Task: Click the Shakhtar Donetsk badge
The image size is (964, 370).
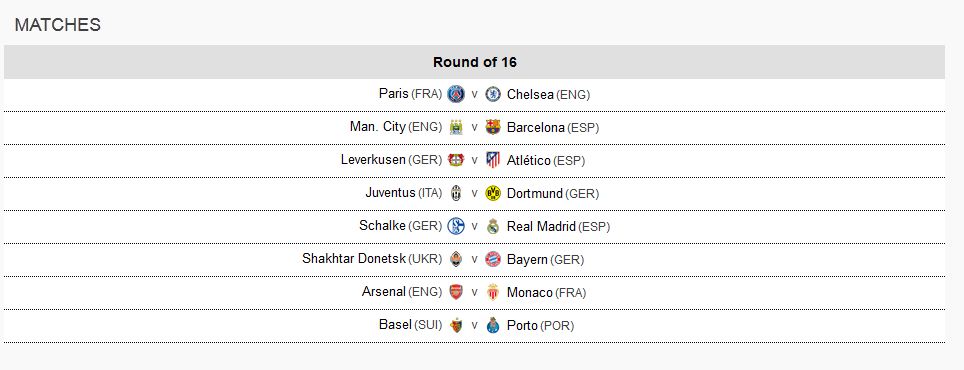Action: point(456,259)
